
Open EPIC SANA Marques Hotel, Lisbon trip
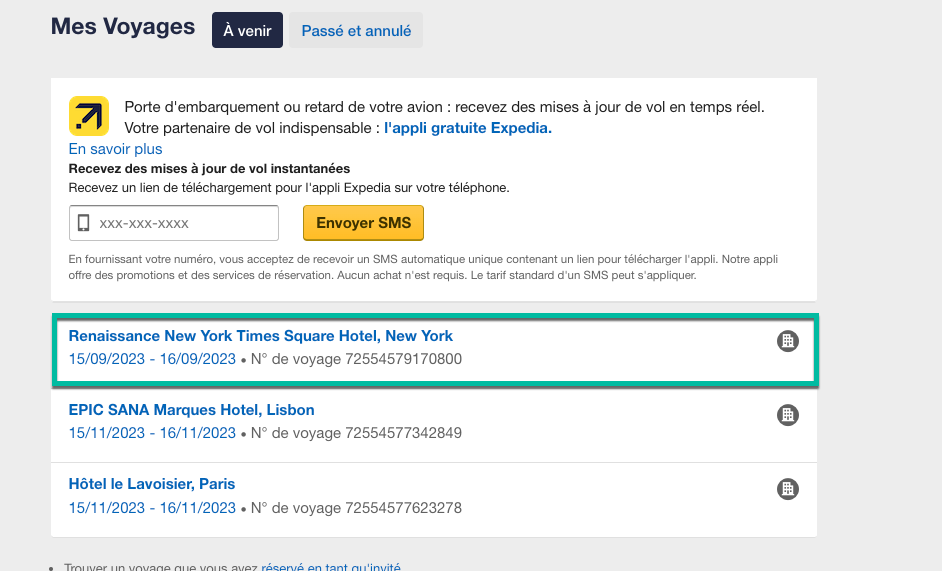[x=191, y=410]
